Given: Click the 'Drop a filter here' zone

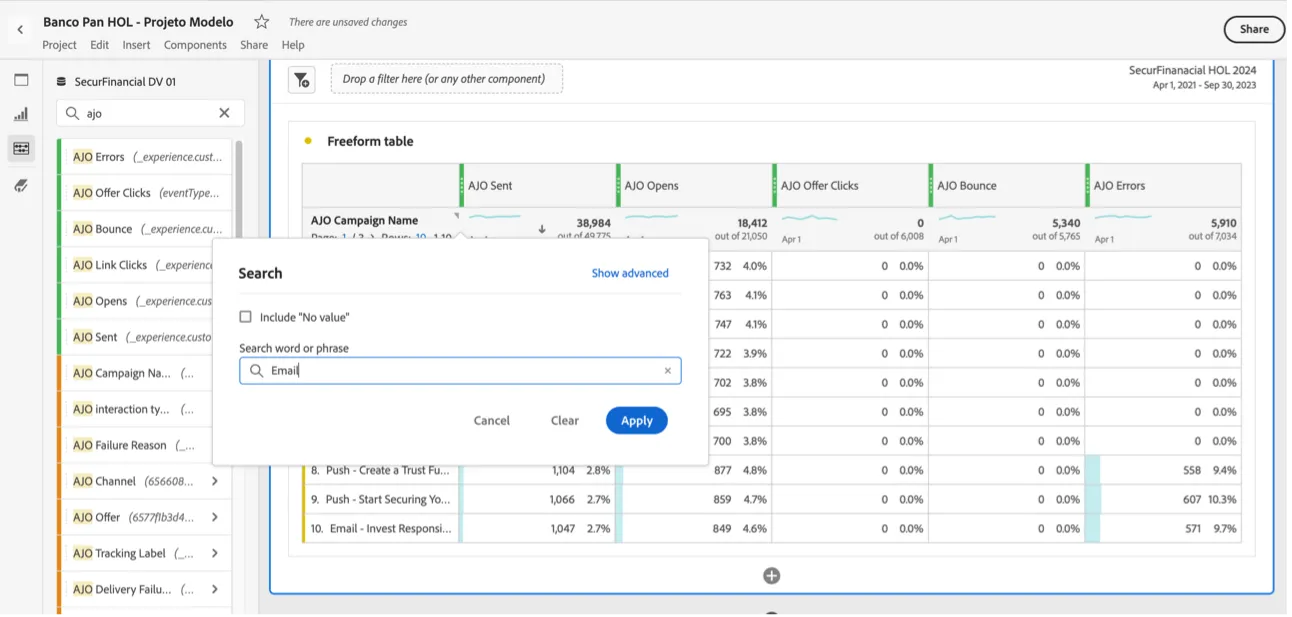Looking at the screenshot, I should point(446,79).
